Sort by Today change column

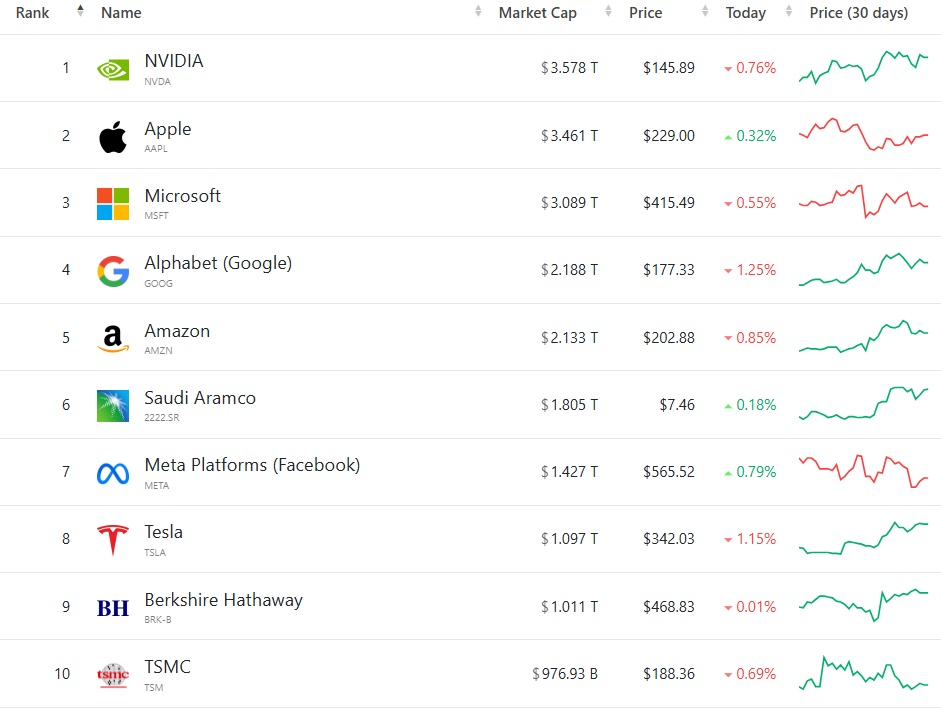(x=746, y=13)
